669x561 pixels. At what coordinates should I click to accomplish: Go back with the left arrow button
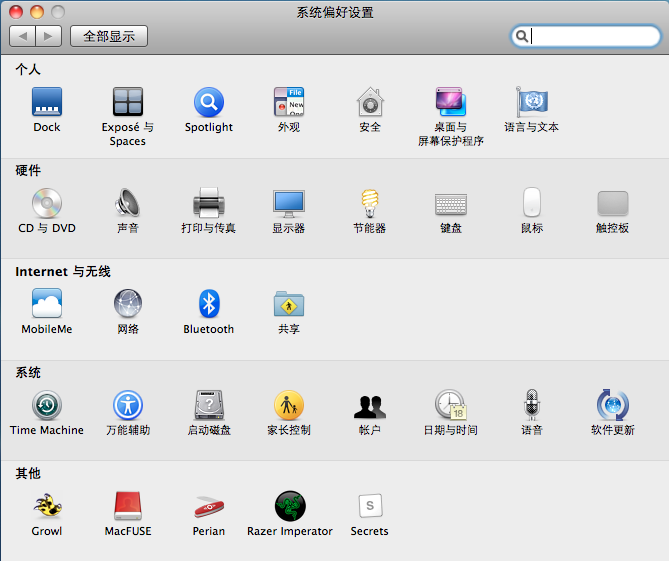point(23,36)
